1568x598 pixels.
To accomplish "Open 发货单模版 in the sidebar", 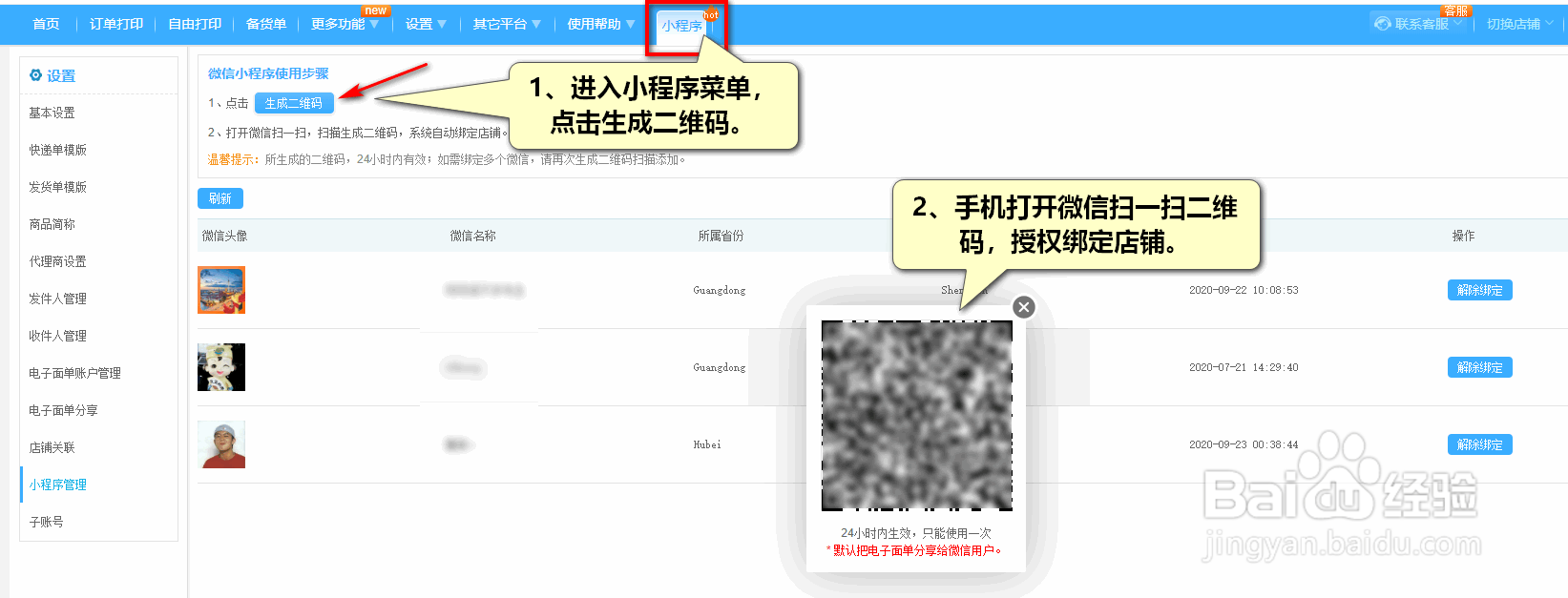I will [x=57, y=187].
